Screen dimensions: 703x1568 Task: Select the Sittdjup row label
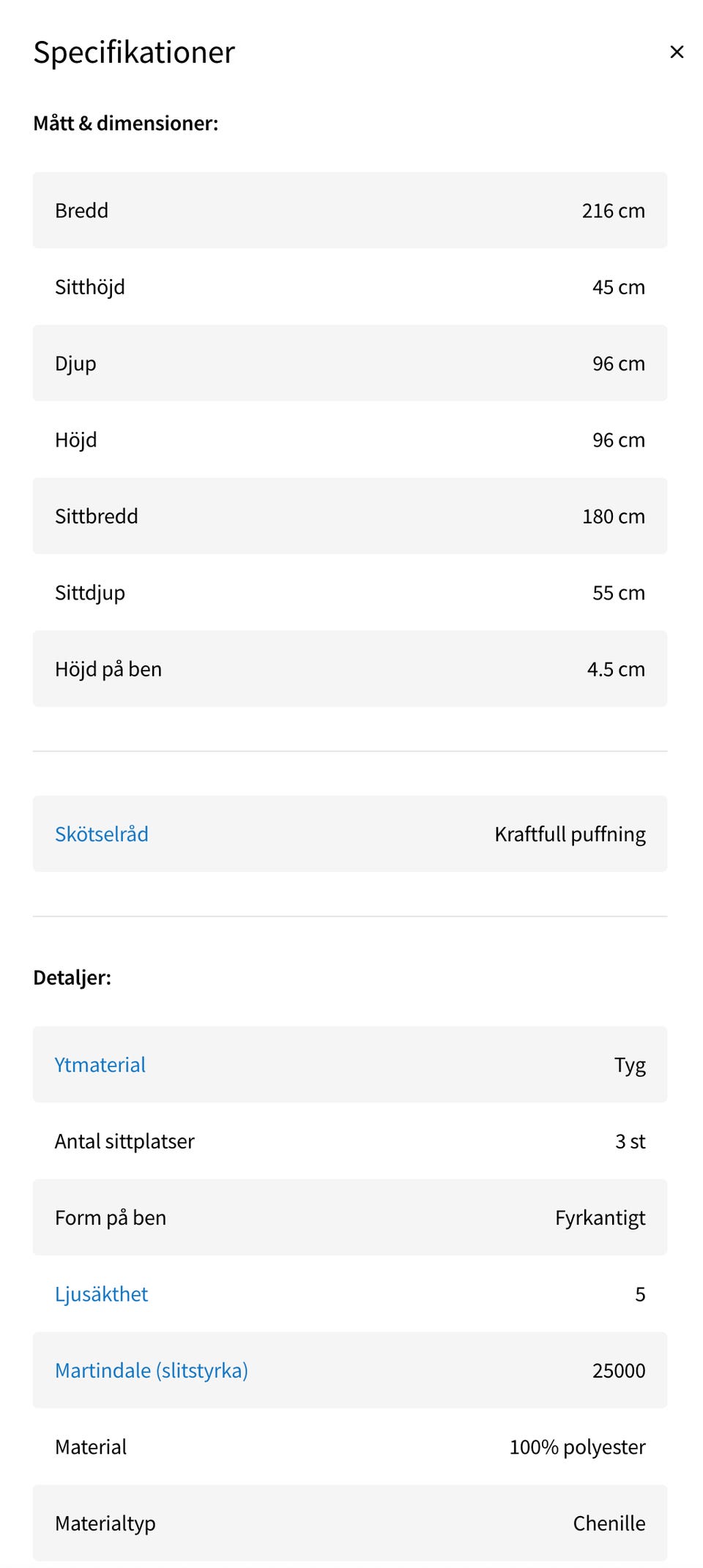90,593
